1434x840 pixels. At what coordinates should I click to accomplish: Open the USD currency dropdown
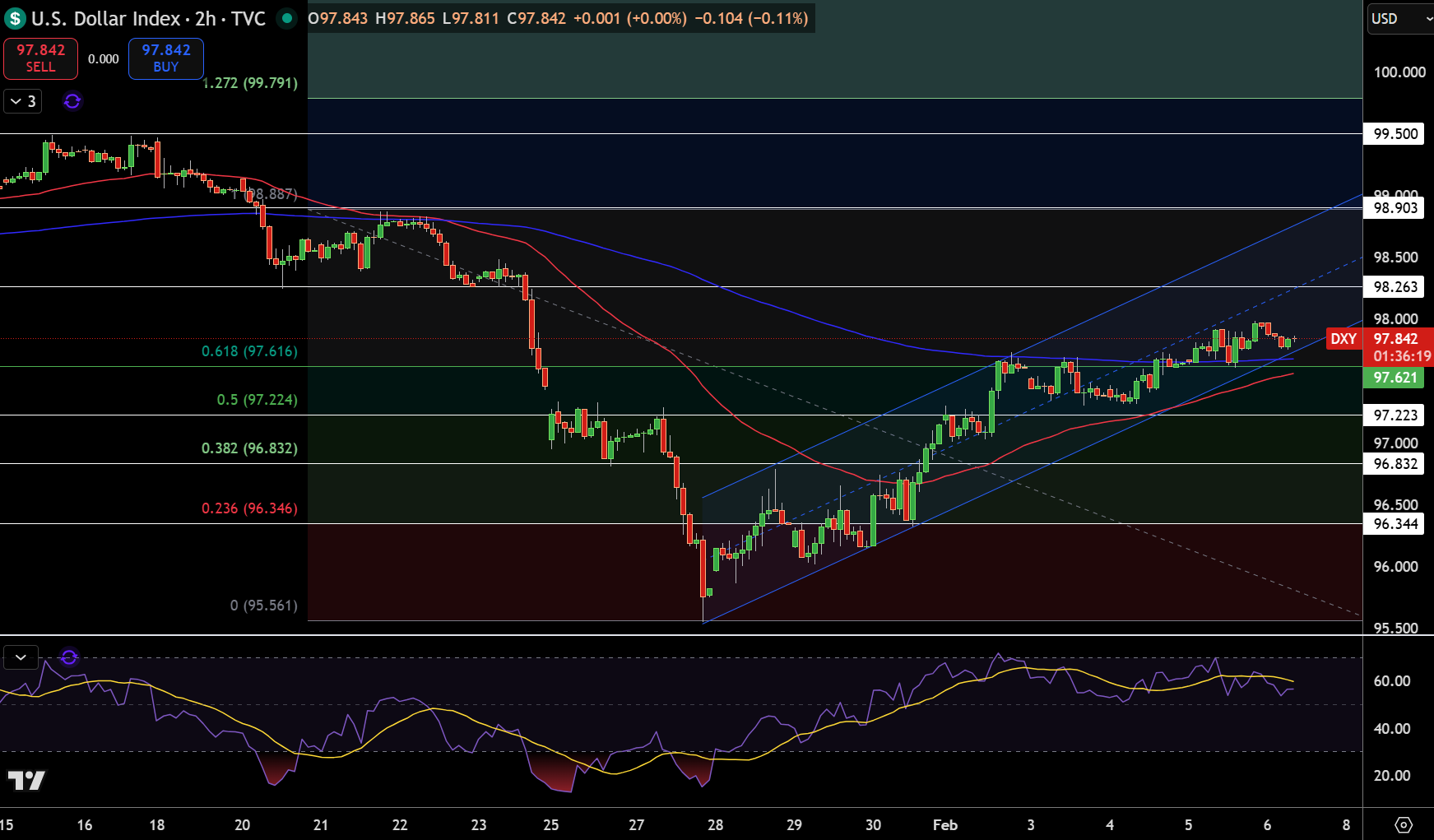point(1399,18)
